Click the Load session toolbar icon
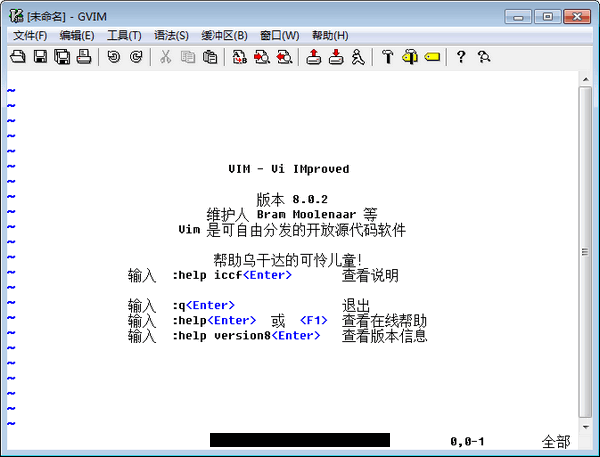 (313, 57)
